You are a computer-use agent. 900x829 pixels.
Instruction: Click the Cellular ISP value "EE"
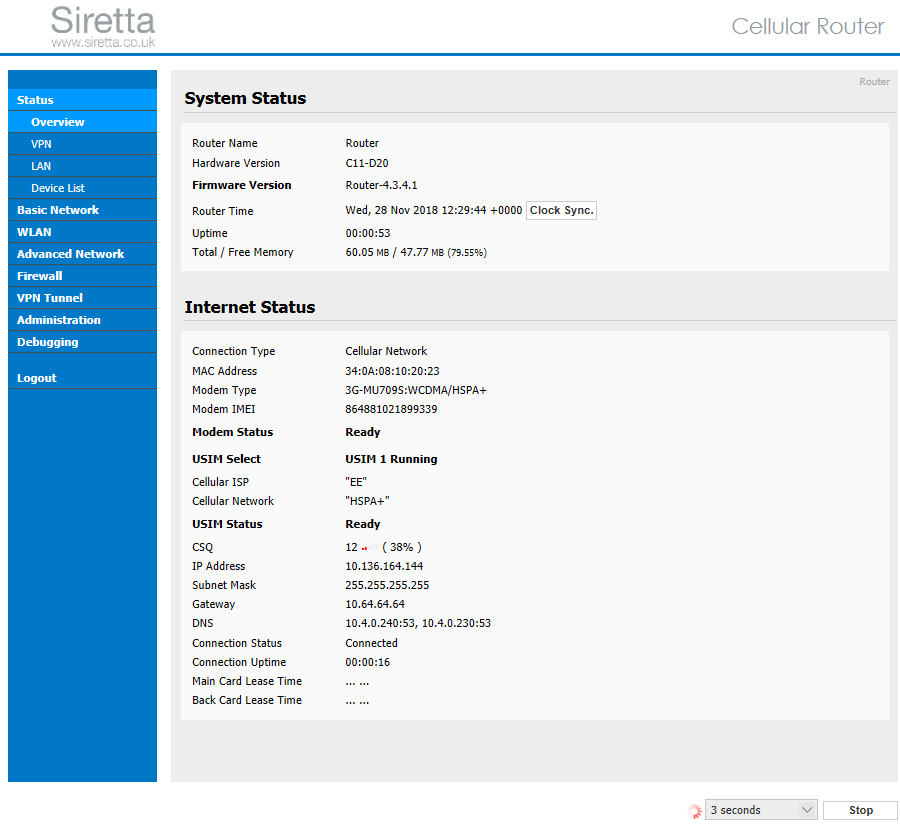[356, 482]
